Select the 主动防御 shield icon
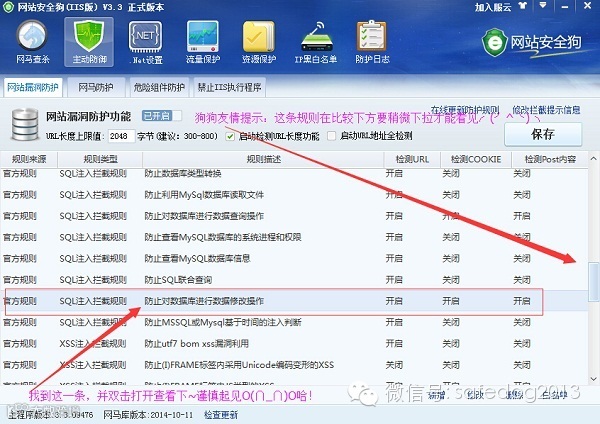Screen dimensions: 600x424 [89, 42]
